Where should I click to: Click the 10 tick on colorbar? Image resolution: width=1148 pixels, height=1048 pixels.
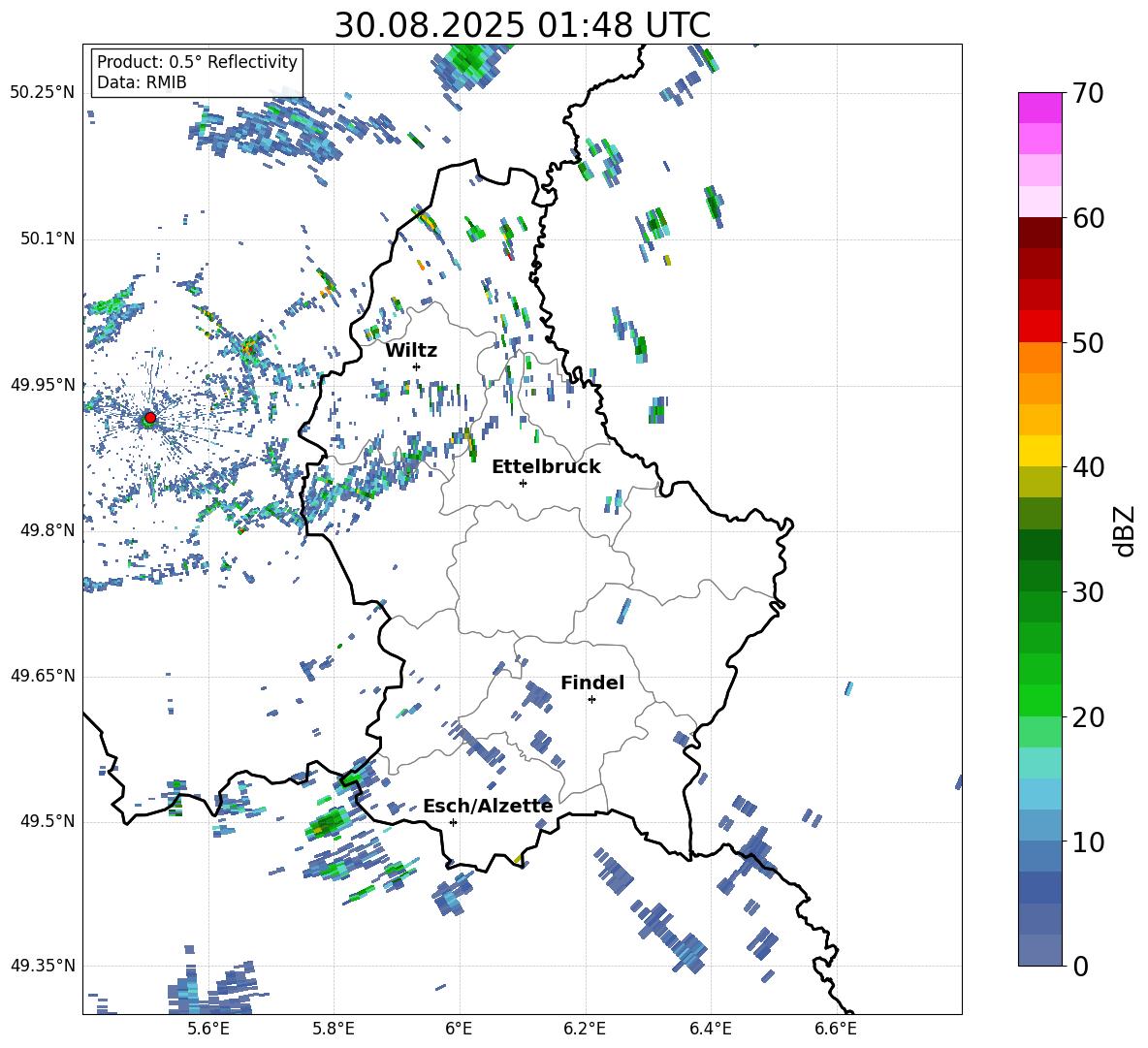tap(1087, 842)
